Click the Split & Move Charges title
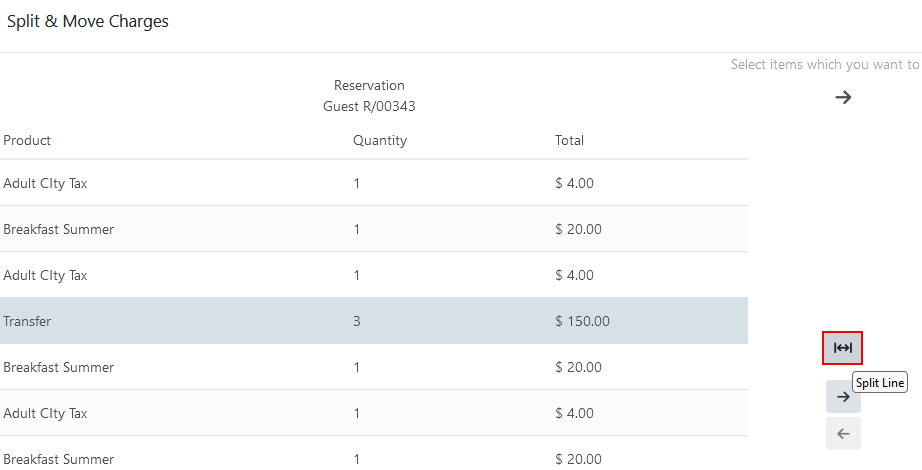 coord(88,21)
